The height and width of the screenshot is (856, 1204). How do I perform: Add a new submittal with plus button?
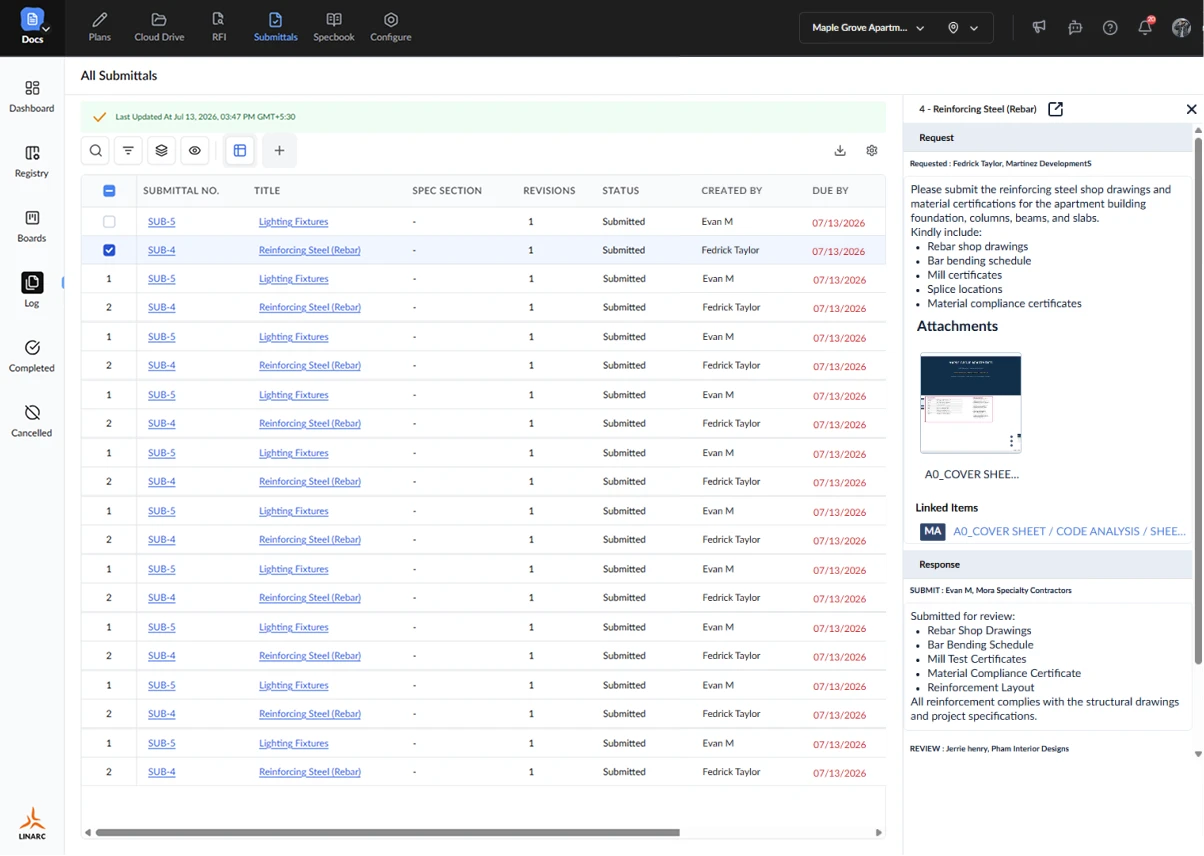(280, 151)
